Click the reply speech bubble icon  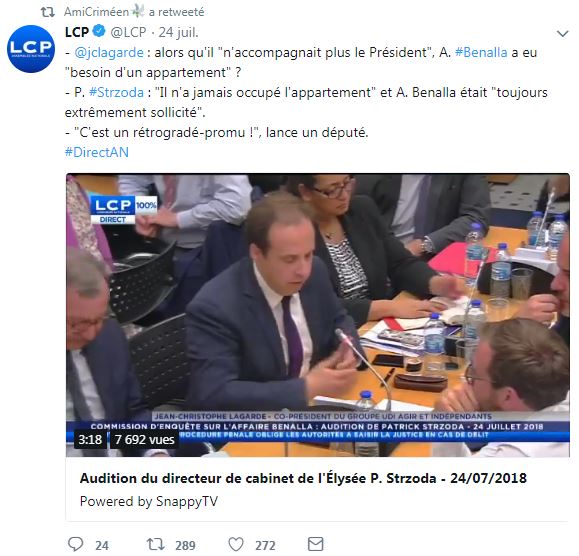(76, 545)
